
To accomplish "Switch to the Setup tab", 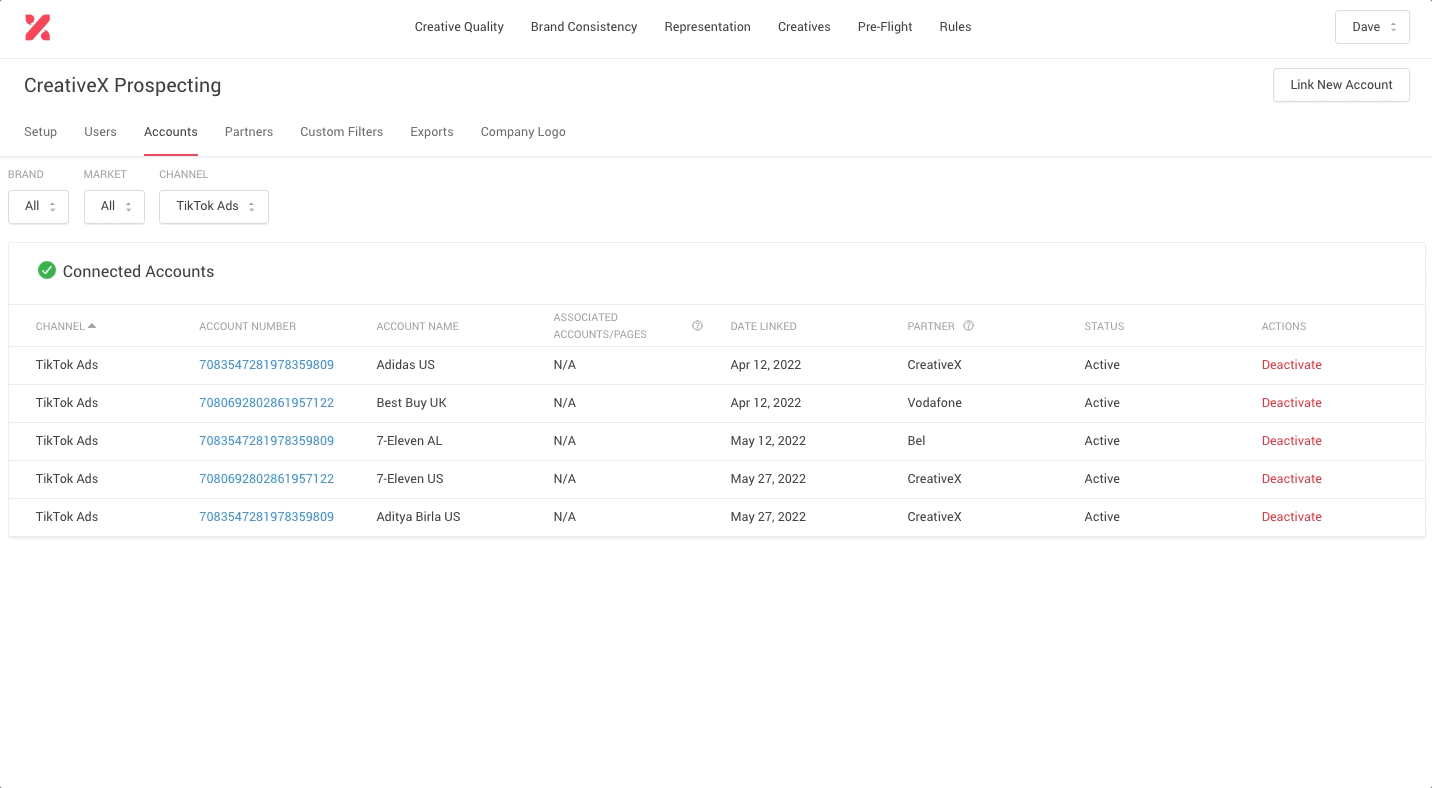I will click(x=40, y=132).
